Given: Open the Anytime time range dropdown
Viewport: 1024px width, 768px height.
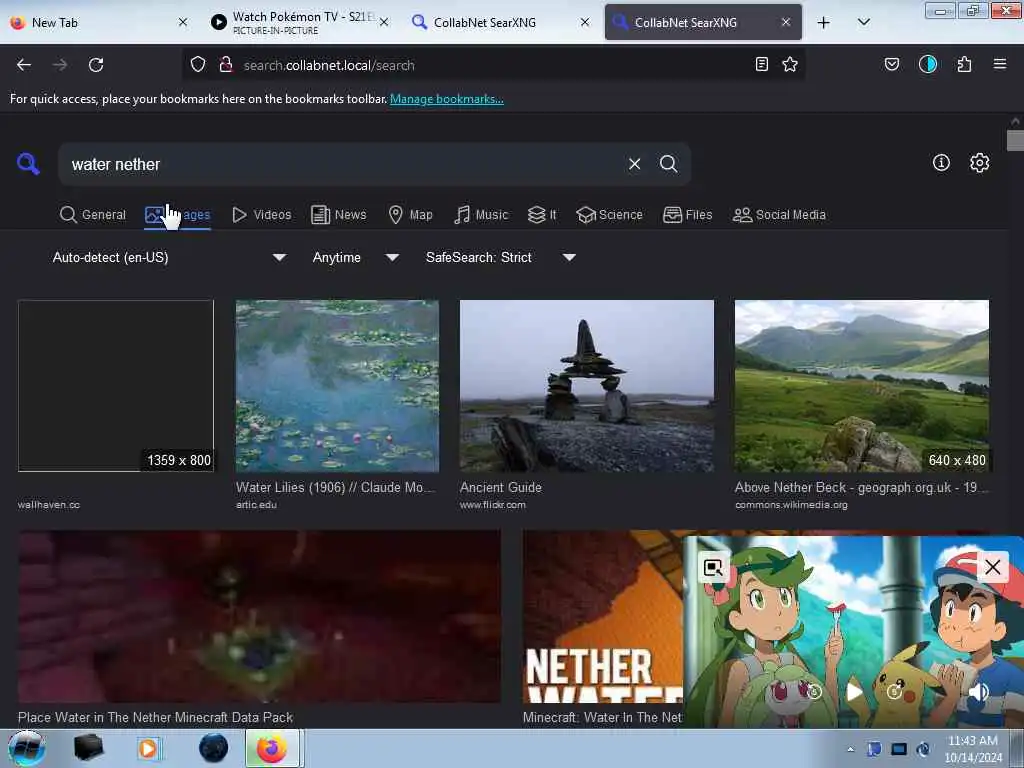Looking at the screenshot, I should [355, 257].
